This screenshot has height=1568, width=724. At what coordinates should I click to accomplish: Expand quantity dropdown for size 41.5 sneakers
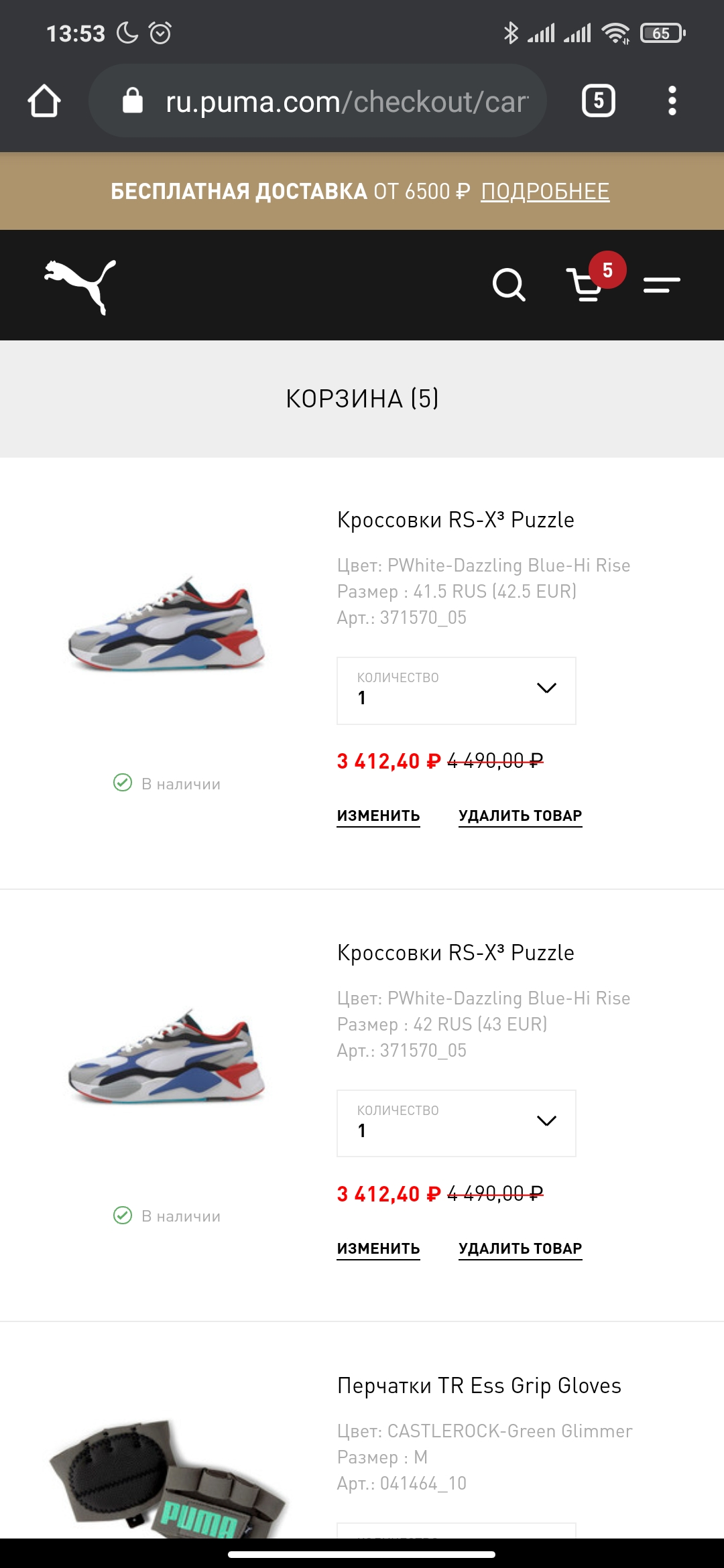point(457,691)
